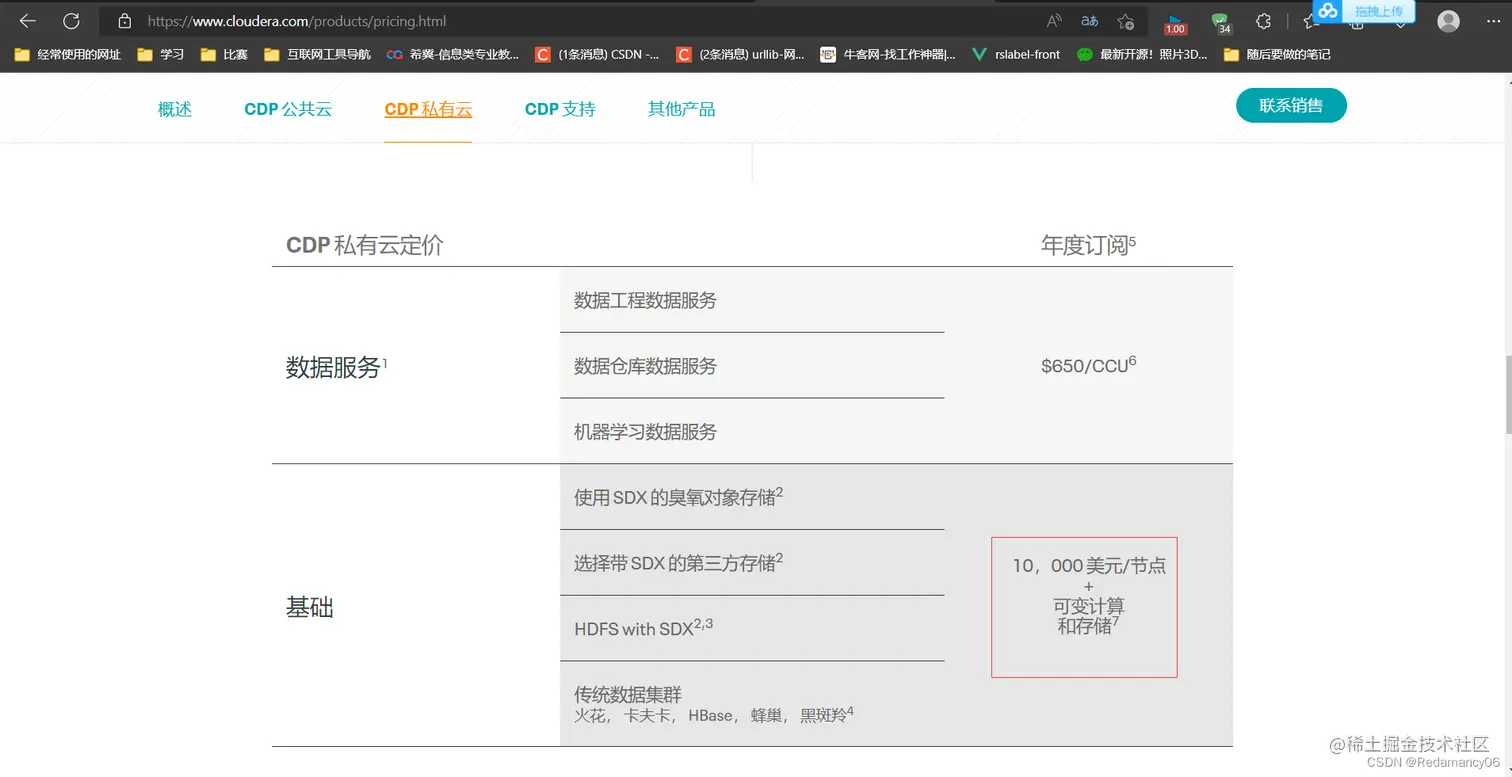Click the 可变计算和存储 text

pyautogui.click(x=1088, y=616)
